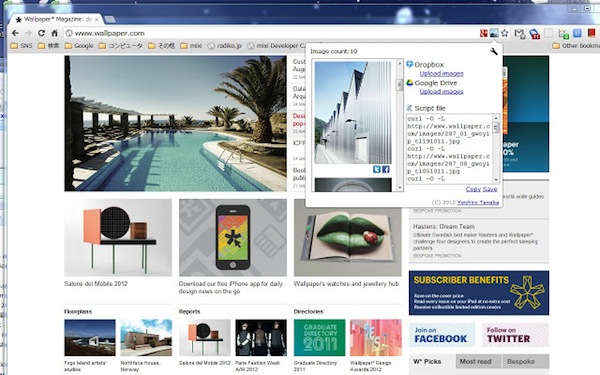Image resolution: width=600 pixels, height=375 pixels.
Task: Click the browser back arrow
Action: click(x=15, y=33)
